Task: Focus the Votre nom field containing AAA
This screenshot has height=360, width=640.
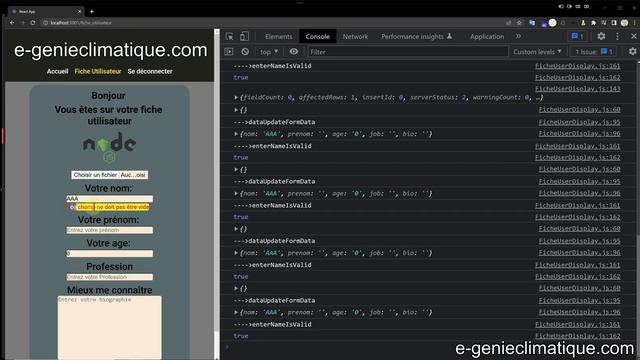Action: click(x=109, y=198)
